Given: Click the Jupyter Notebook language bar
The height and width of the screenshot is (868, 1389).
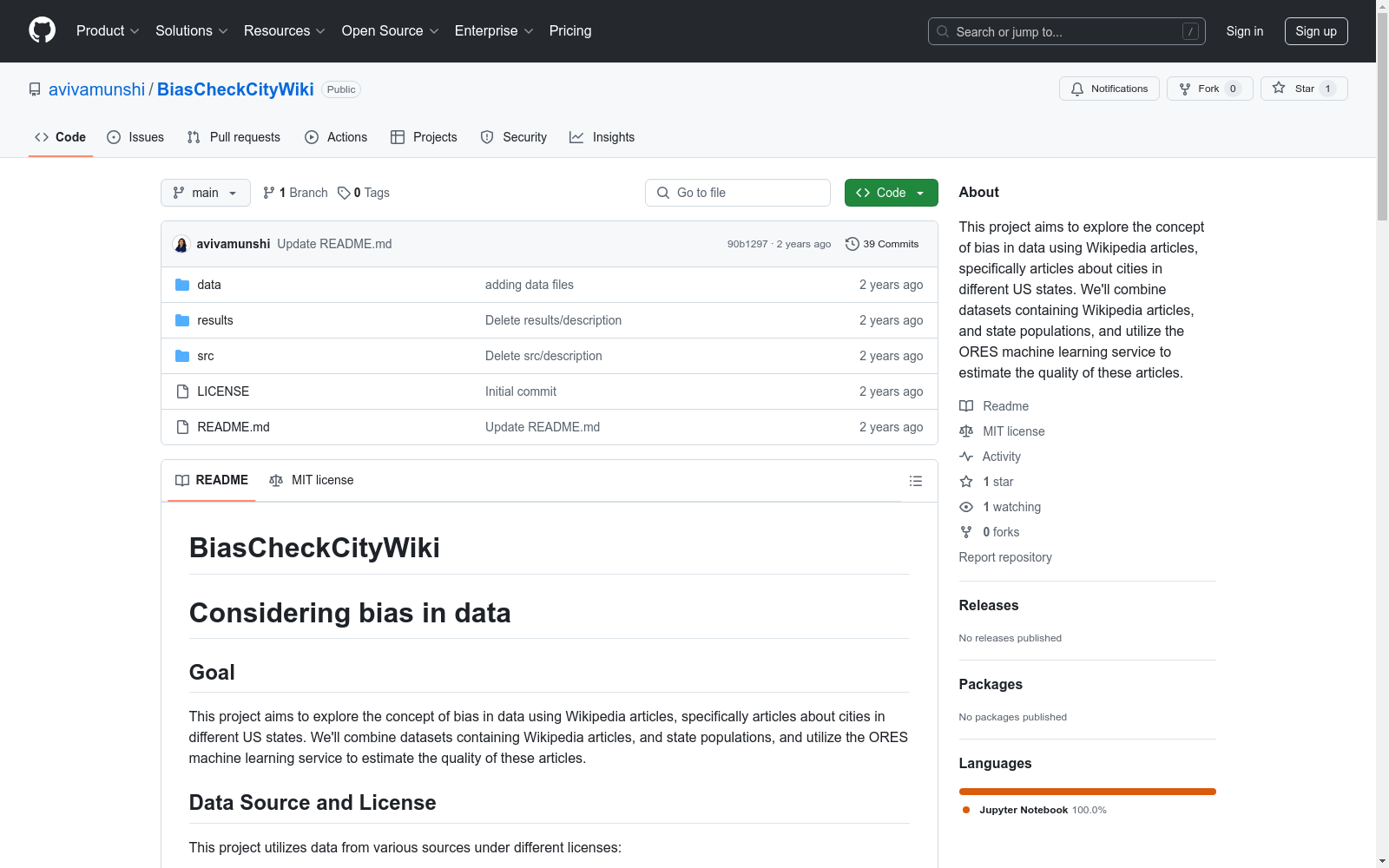Looking at the screenshot, I should pos(1088,792).
